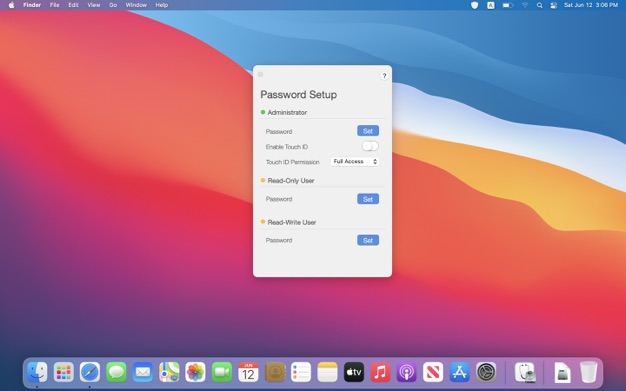Open Contacts from the Dock

coord(275,372)
